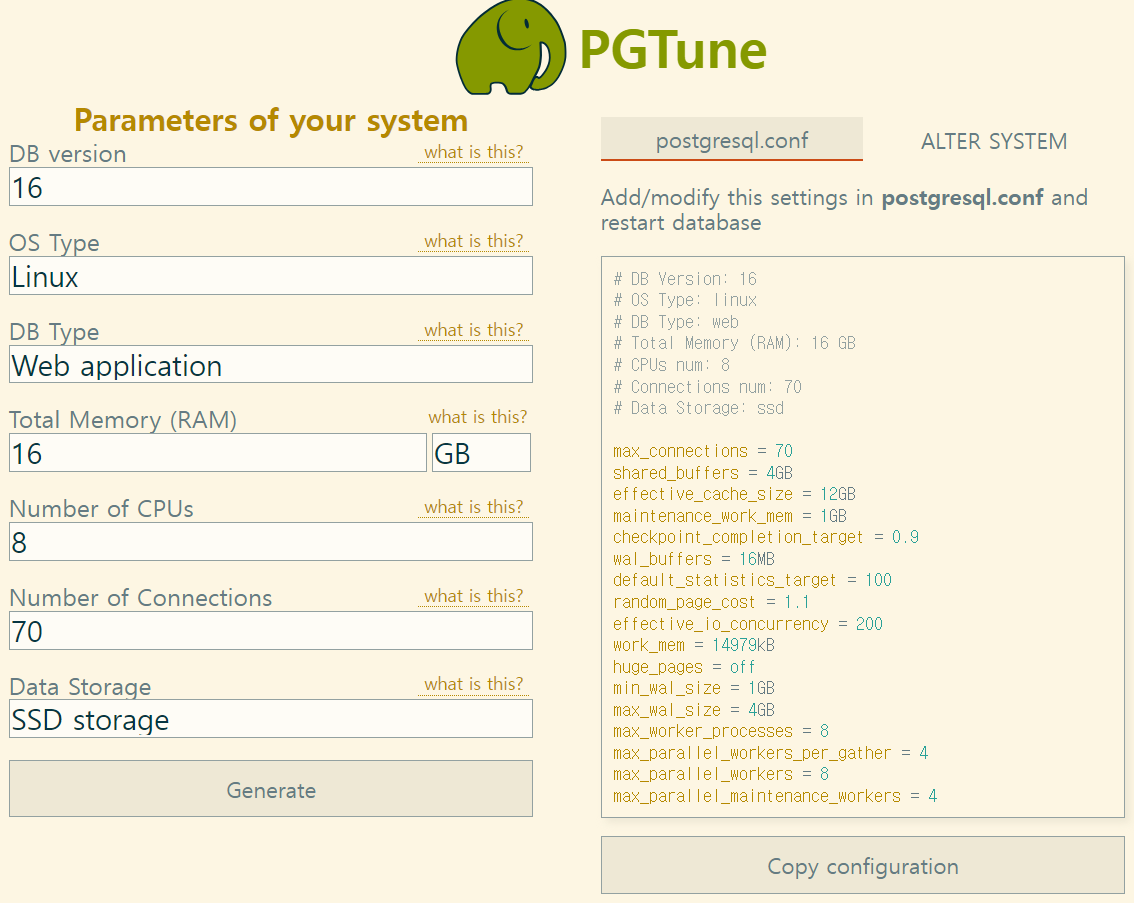Screen dimensions: 1134x903
Task: Click the Copy configuration button
Action: click(863, 865)
